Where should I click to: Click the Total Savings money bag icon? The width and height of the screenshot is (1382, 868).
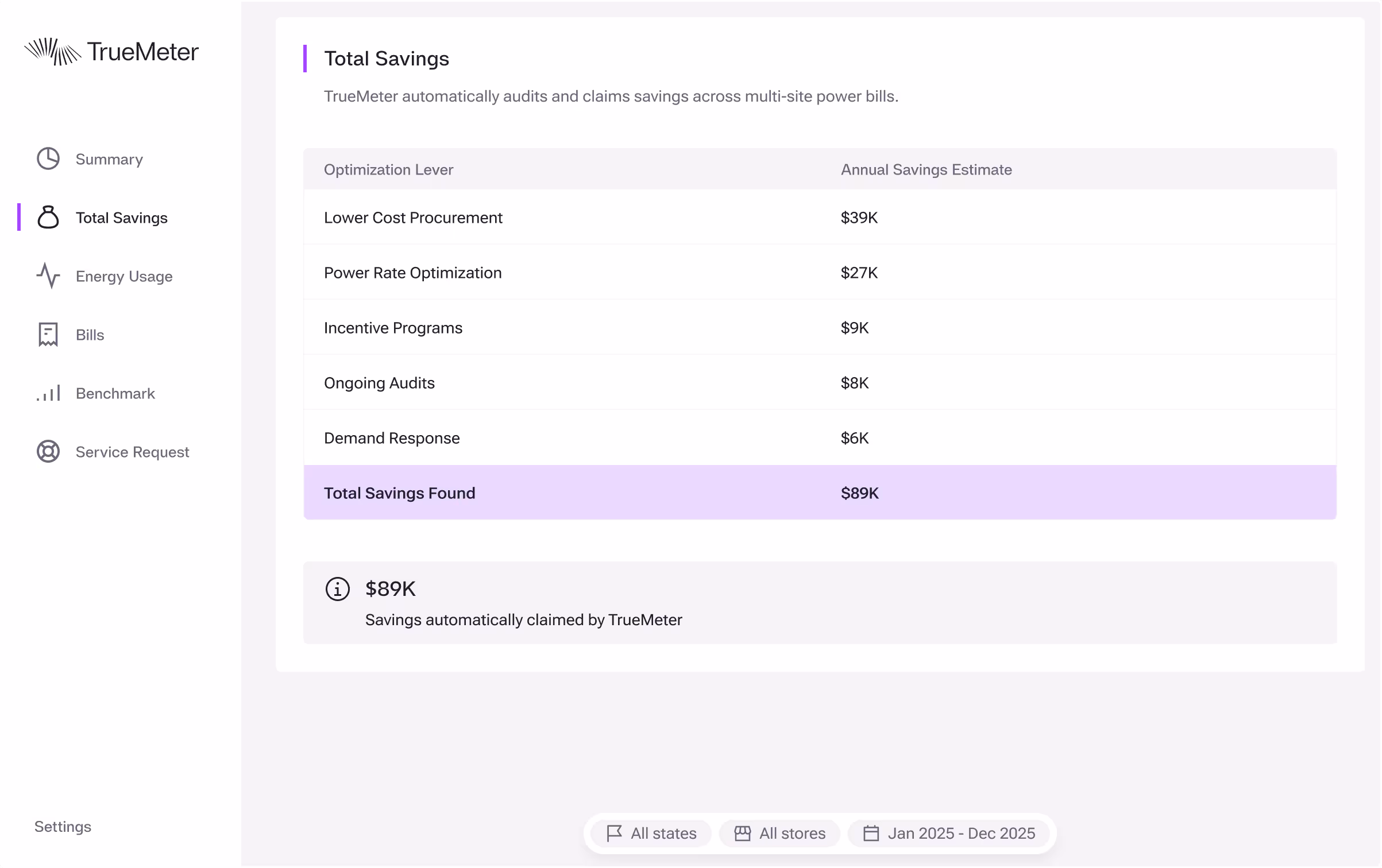[48, 217]
